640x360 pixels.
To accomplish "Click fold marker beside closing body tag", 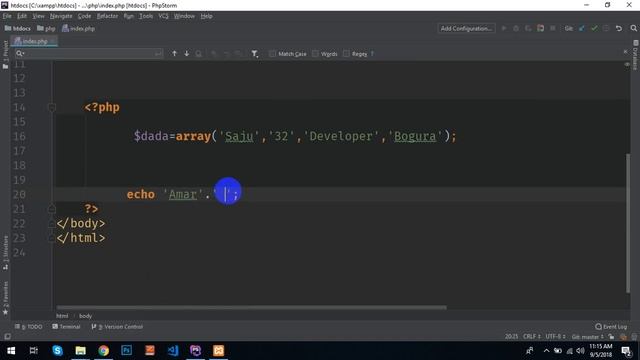I will (52, 224).
